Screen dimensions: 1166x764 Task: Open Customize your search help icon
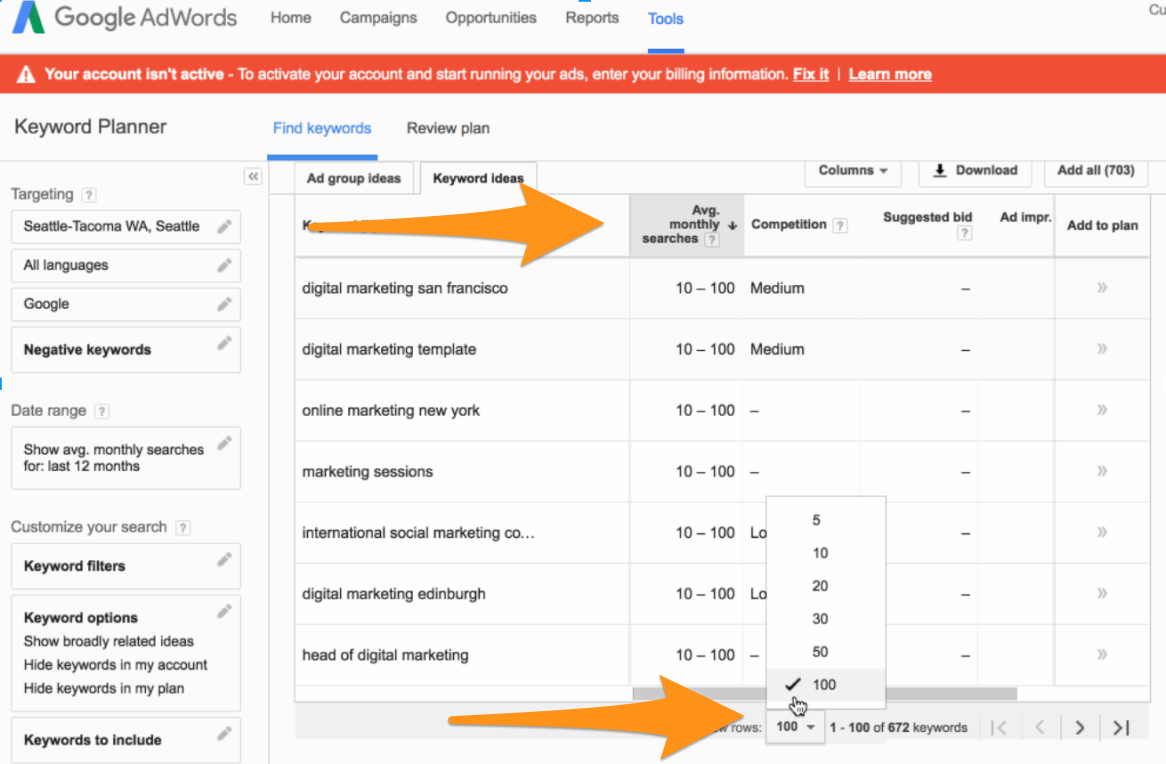tap(182, 527)
